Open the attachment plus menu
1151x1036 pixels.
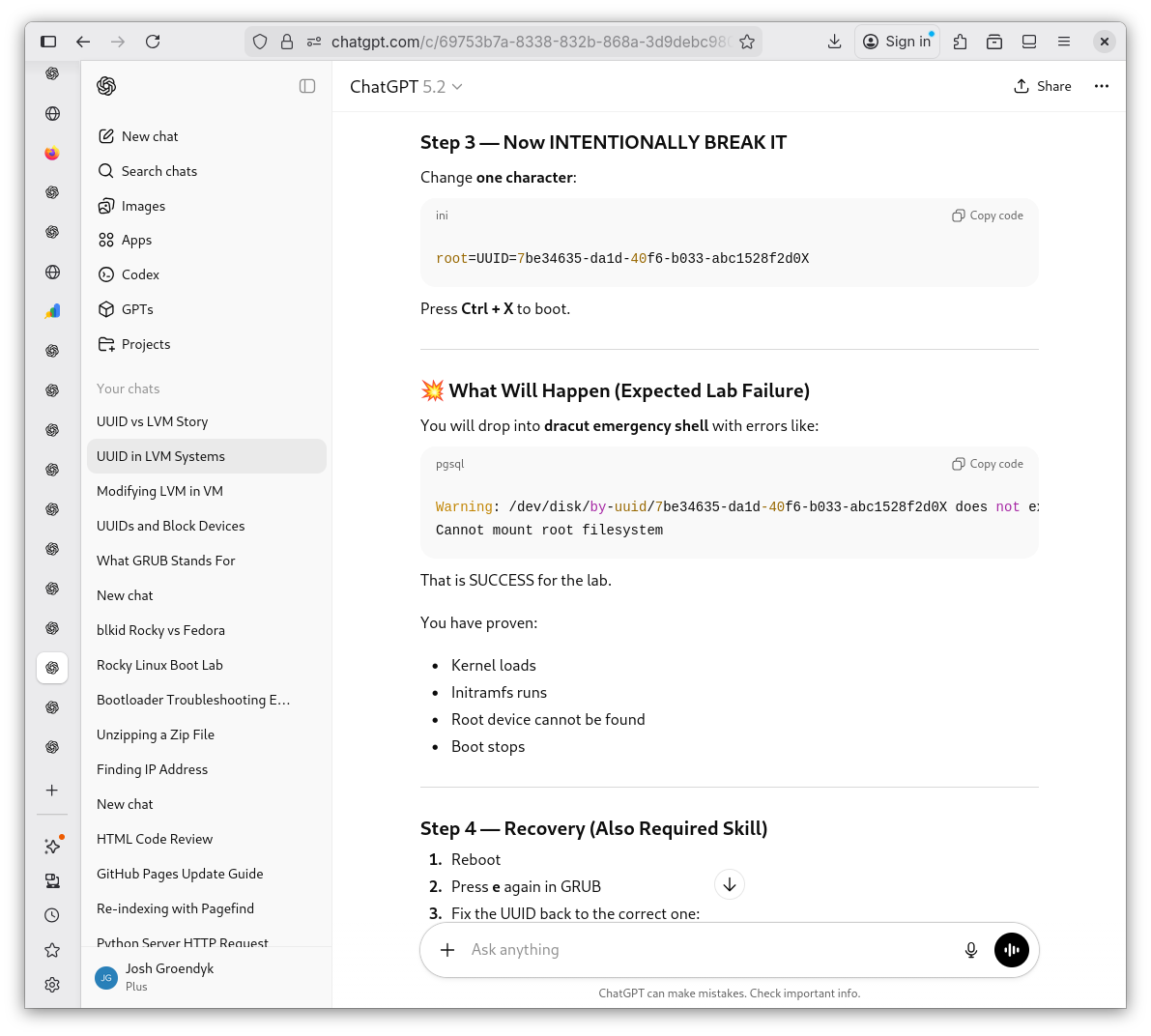(x=447, y=950)
